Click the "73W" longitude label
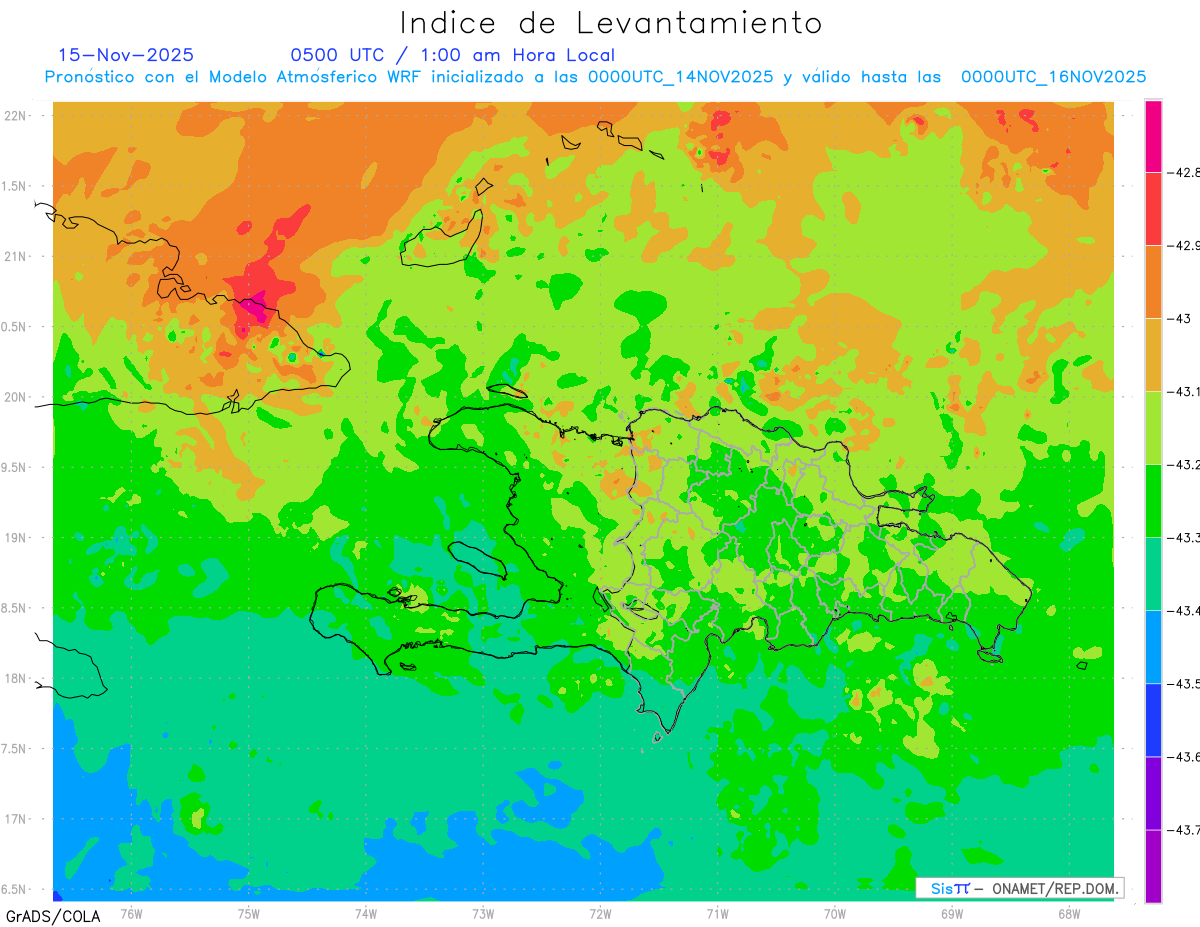Image resolution: width=1200 pixels, height=927 pixels. pos(483,913)
